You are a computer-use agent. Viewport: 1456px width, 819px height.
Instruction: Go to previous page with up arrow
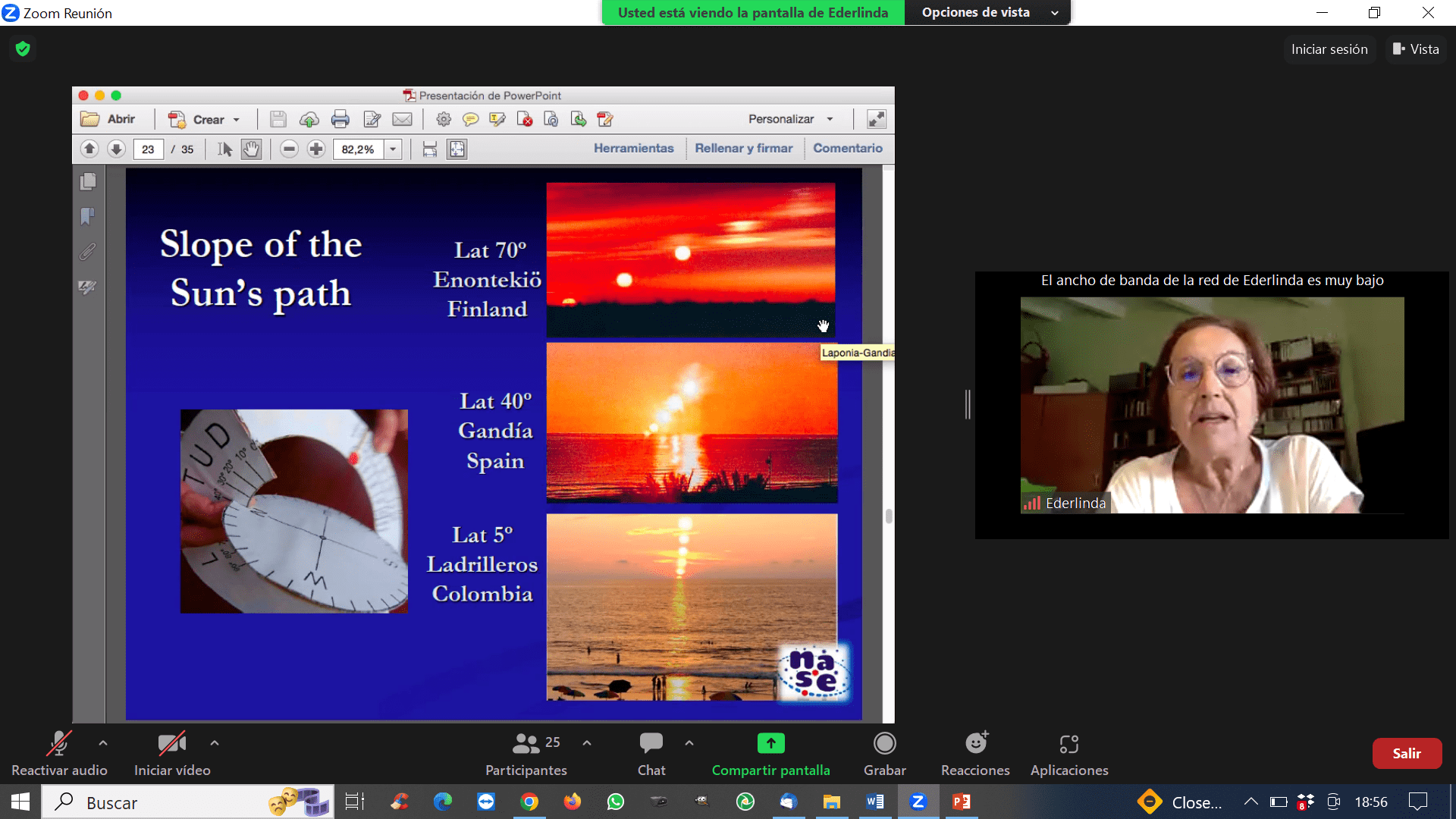click(89, 149)
